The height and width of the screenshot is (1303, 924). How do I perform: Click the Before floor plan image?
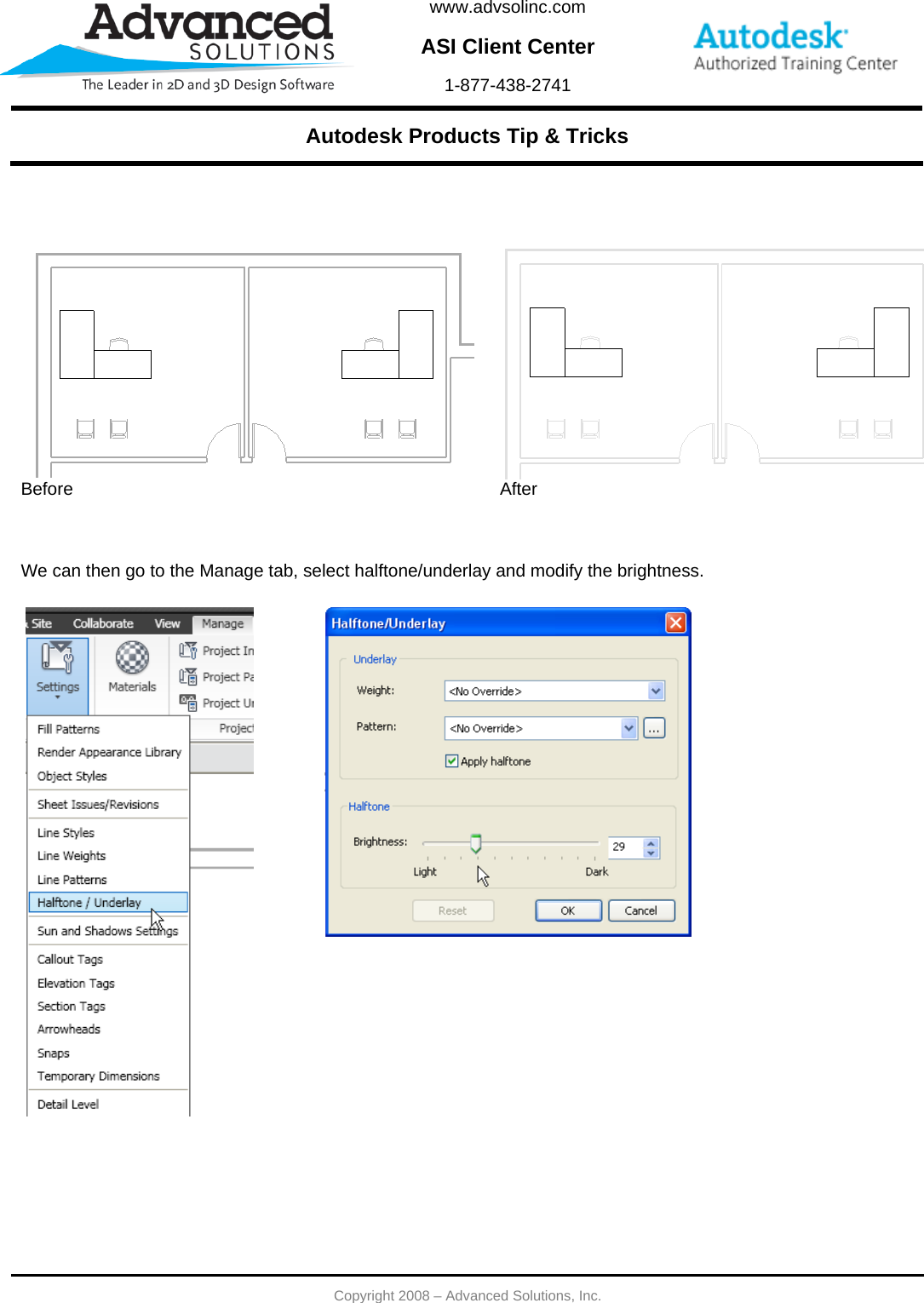[255, 364]
